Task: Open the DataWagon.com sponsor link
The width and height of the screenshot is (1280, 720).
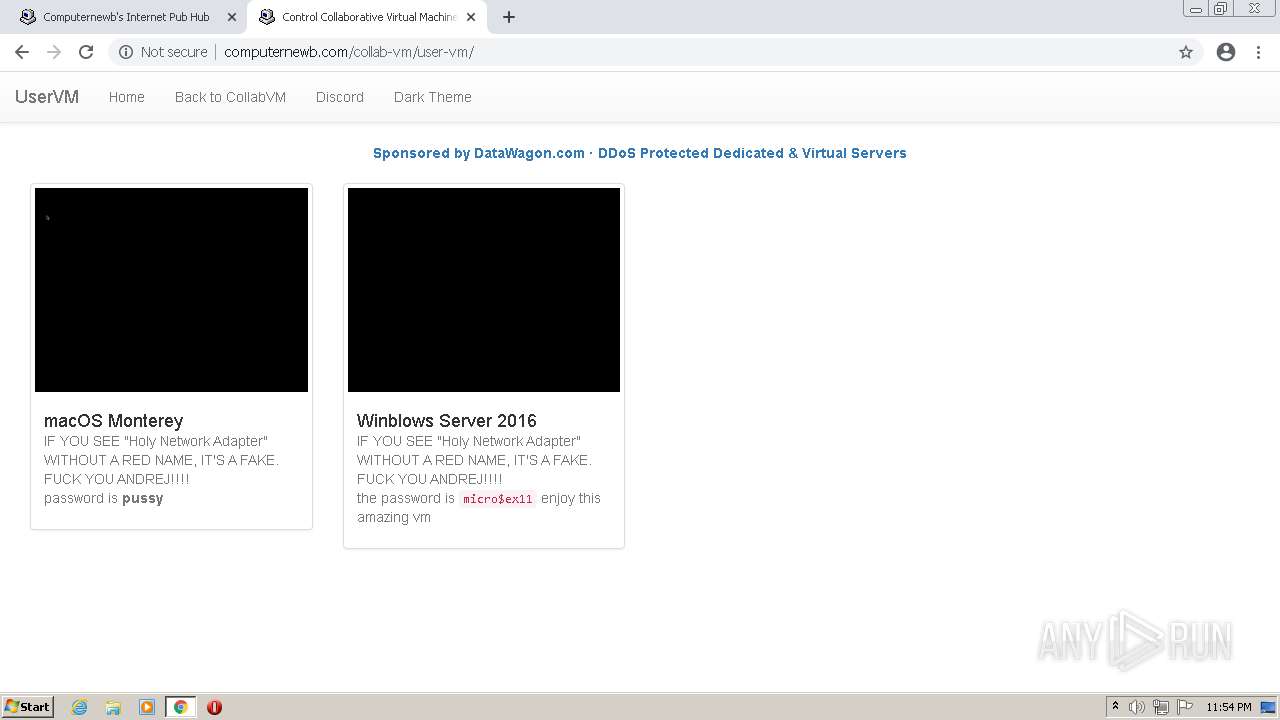Action: [640, 153]
